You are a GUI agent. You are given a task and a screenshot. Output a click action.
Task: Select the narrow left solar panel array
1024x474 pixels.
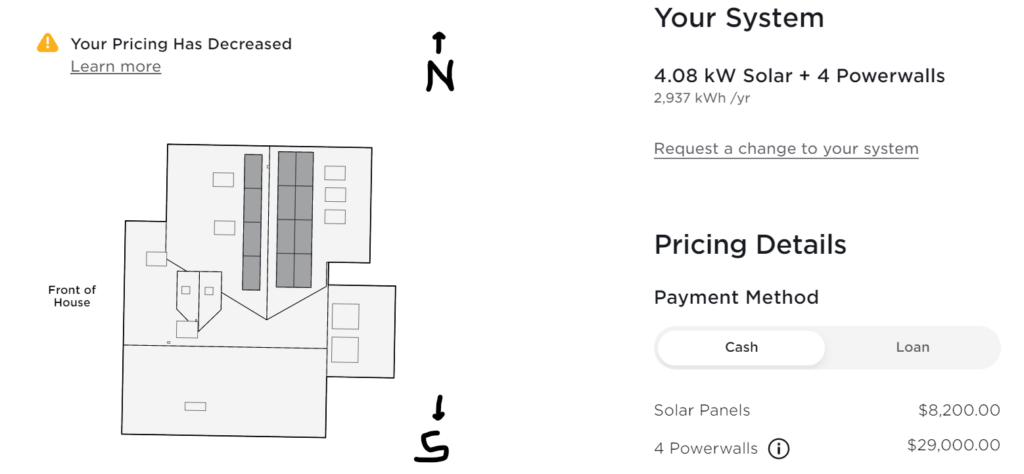click(x=253, y=221)
